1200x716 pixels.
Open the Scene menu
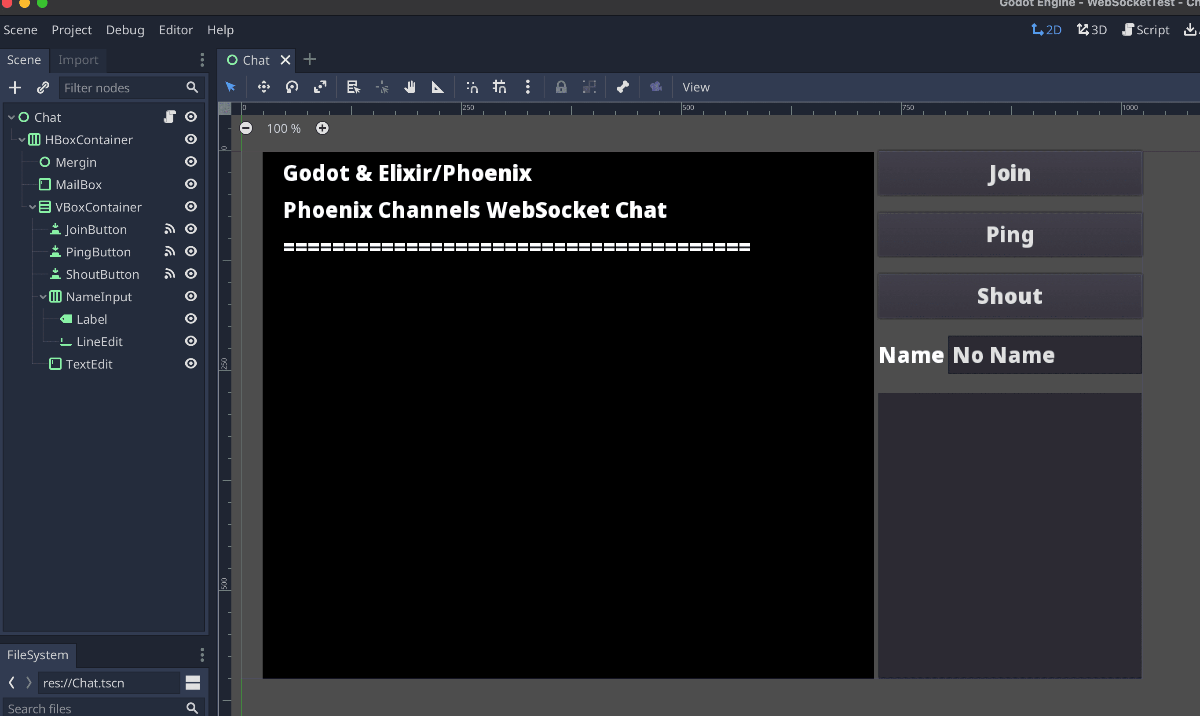pos(21,30)
